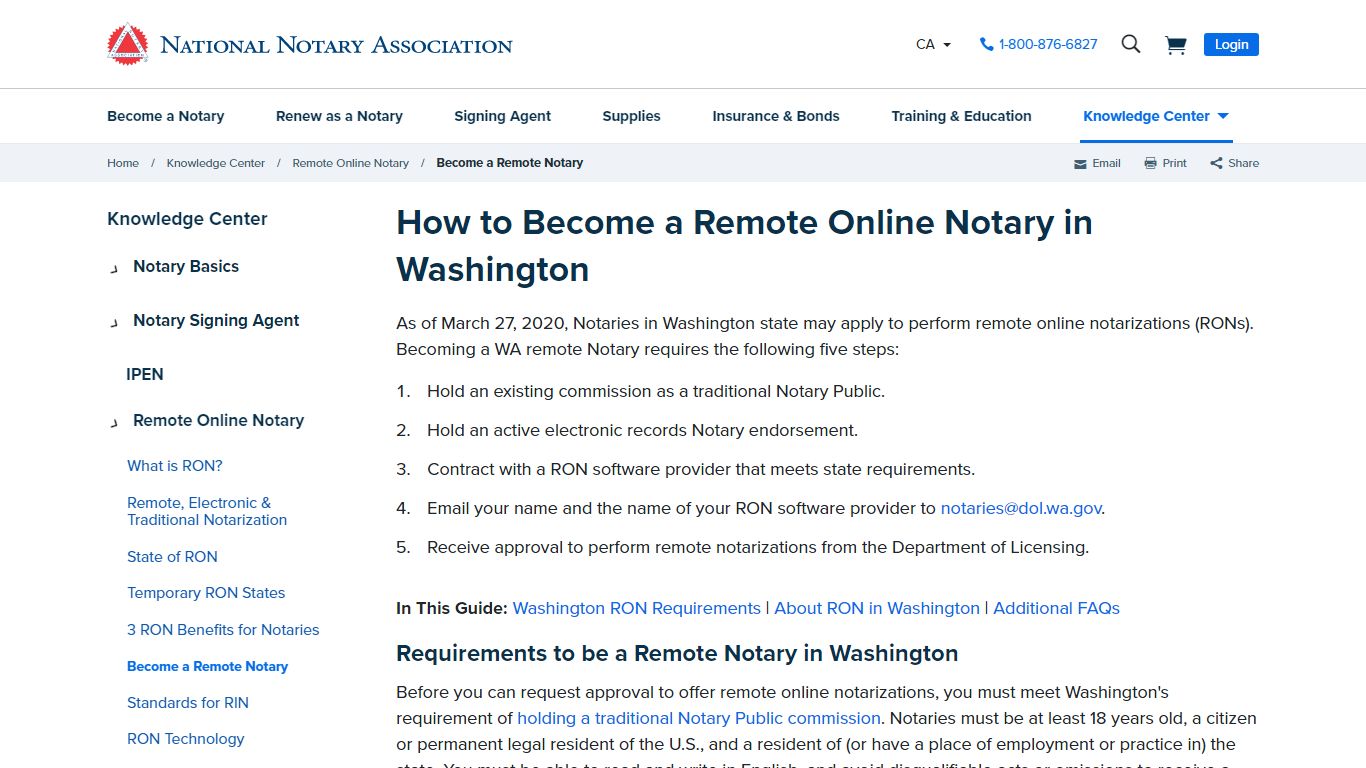Jump to About RON in Washington
Image resolution: width=1366 pixels, height=768 pixels.
pos(877,608)
